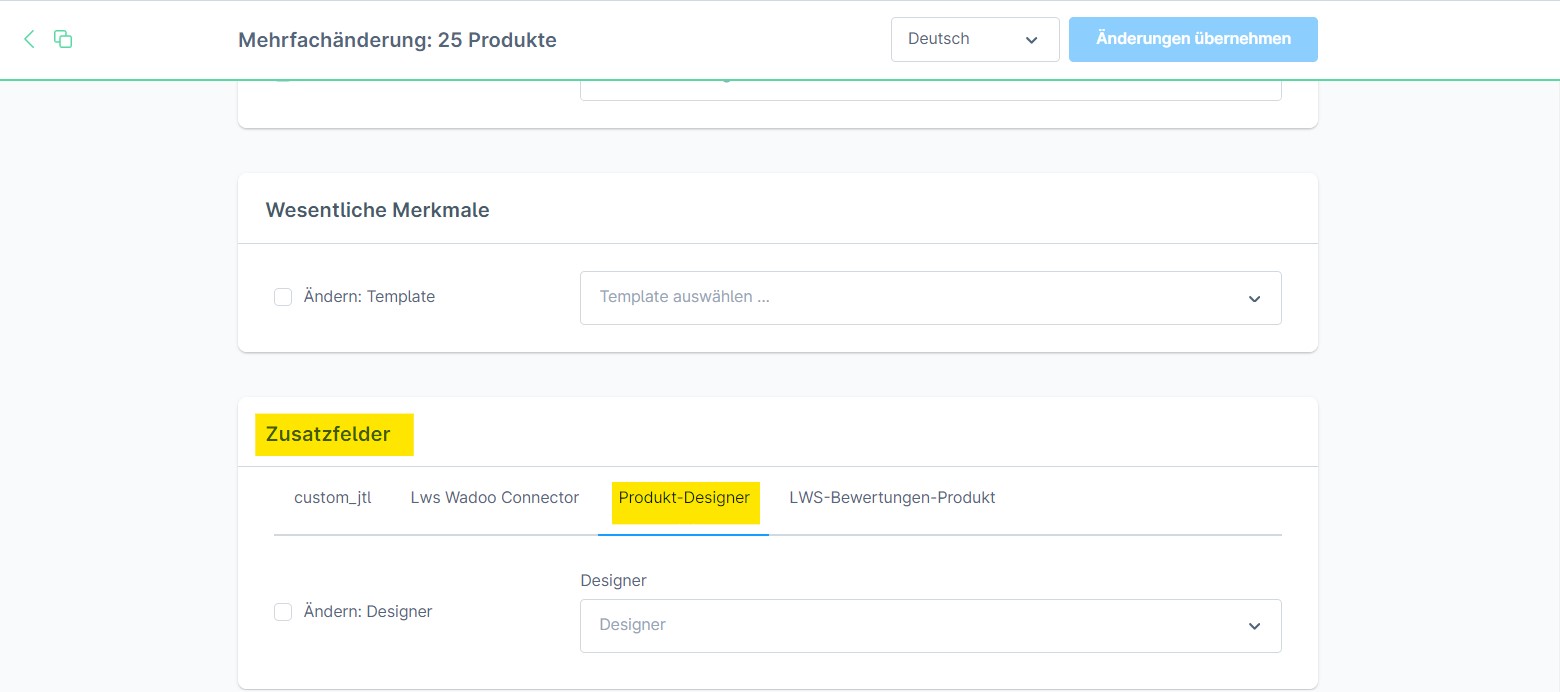Image resolution: width=1560 pixels, height=692 pixels.
Task: Click the Wesentliche Merkmale heading
Action: click(x=377, y=210)
